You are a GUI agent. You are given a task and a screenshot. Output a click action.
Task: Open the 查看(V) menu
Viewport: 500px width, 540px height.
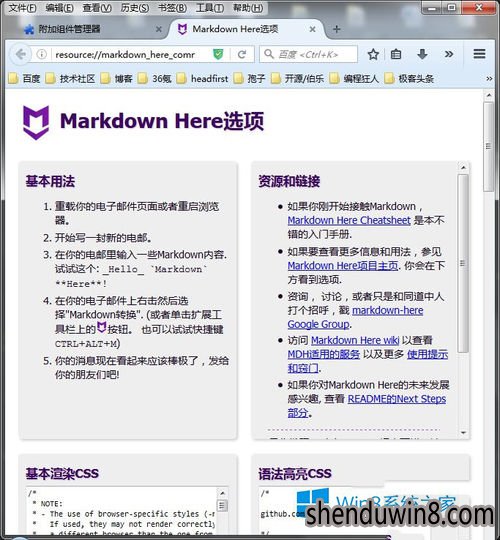click(97, 8)
